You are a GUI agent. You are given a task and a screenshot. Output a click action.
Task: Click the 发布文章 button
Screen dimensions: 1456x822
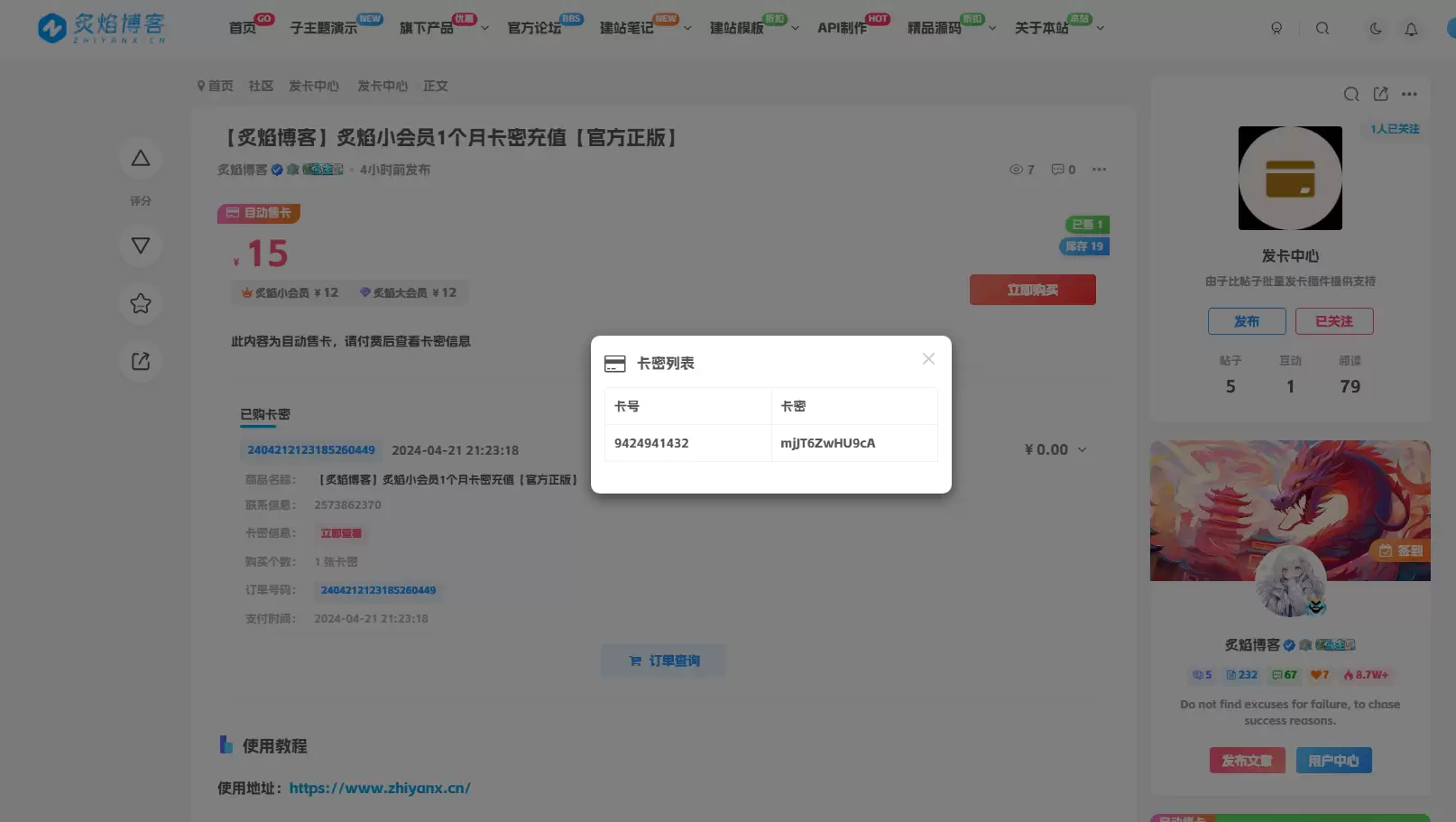tap(1248, 761)
